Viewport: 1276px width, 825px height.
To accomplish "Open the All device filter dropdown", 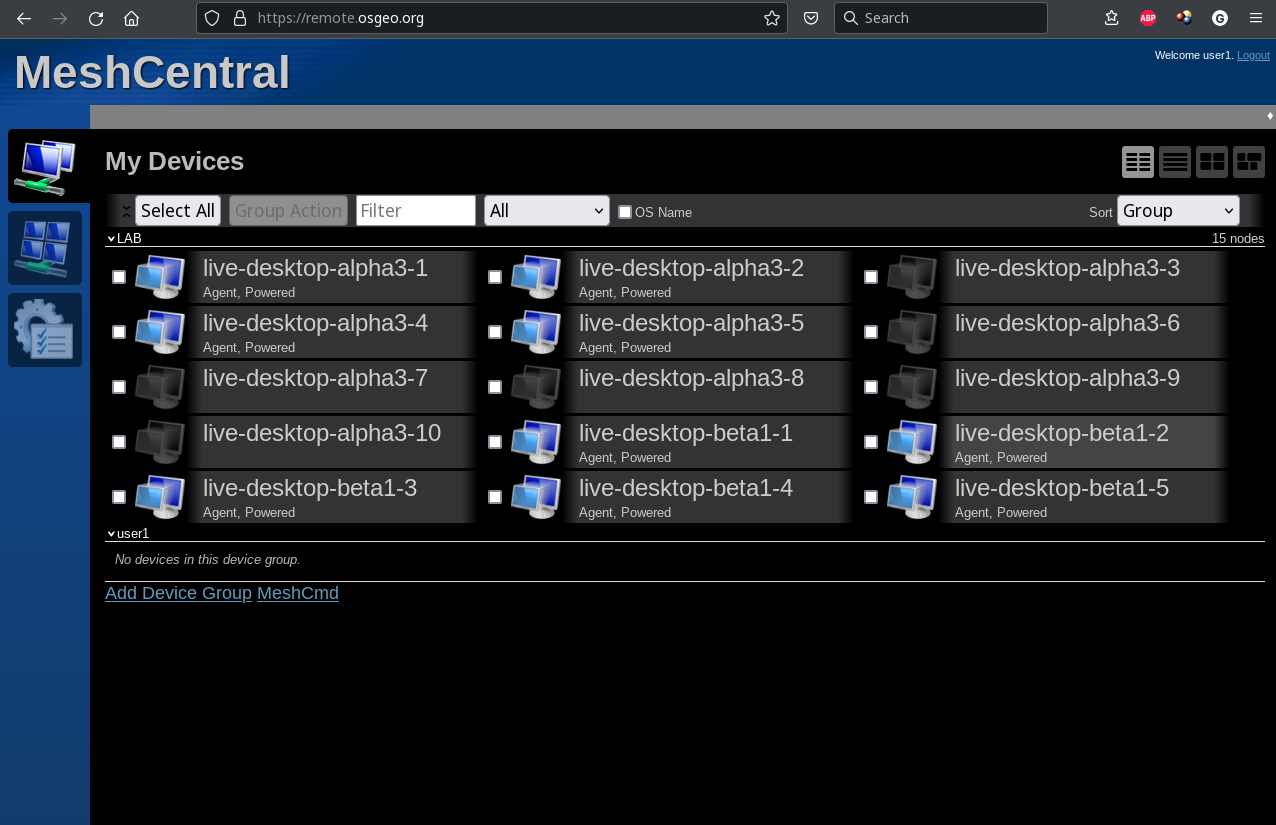I will (x=547, y=211).
